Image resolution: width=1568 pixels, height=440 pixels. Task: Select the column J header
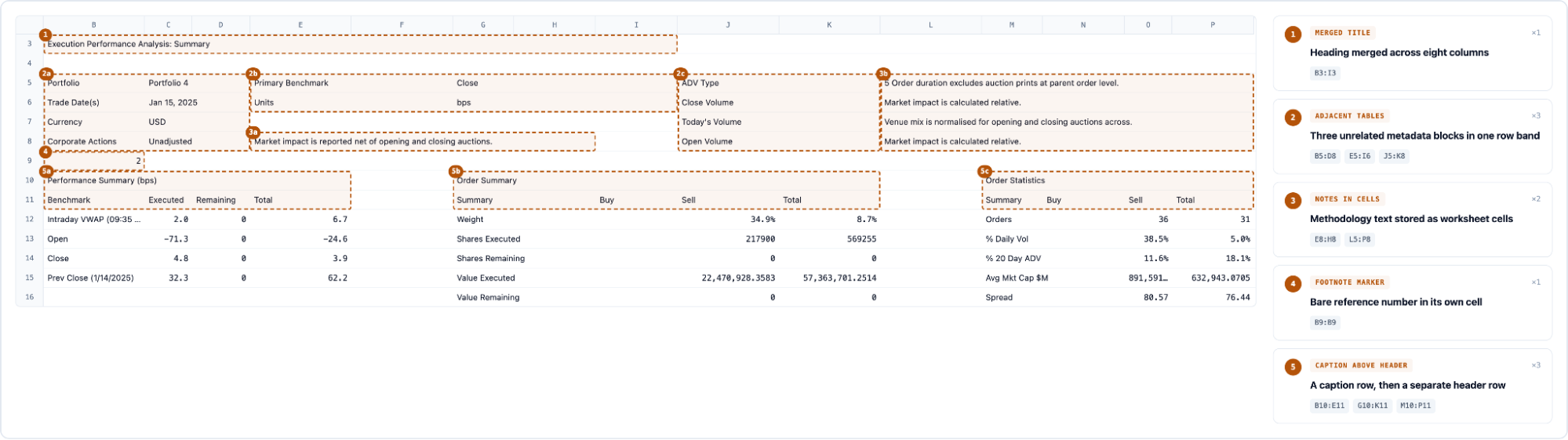(728, 25)
